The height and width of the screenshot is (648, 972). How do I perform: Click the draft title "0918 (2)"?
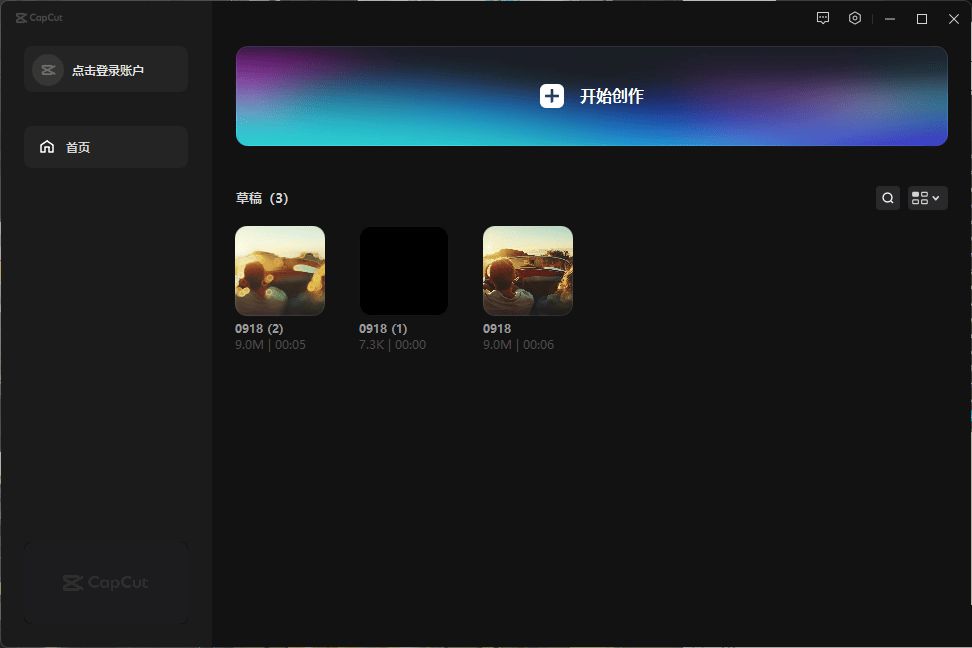[x=259, y=329]
